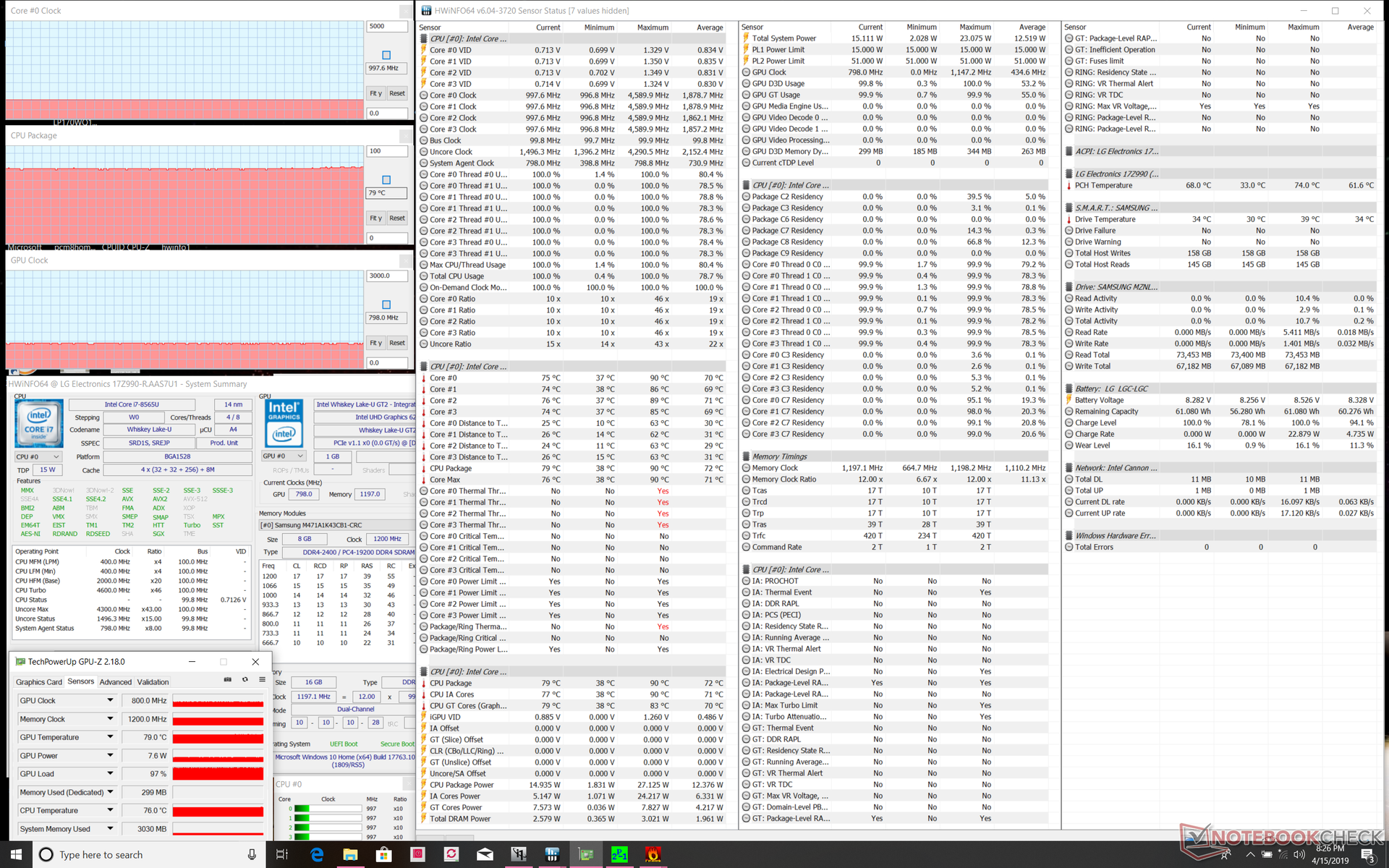Open the GPU #0 selector dropdown

click(x=284, y=456)
